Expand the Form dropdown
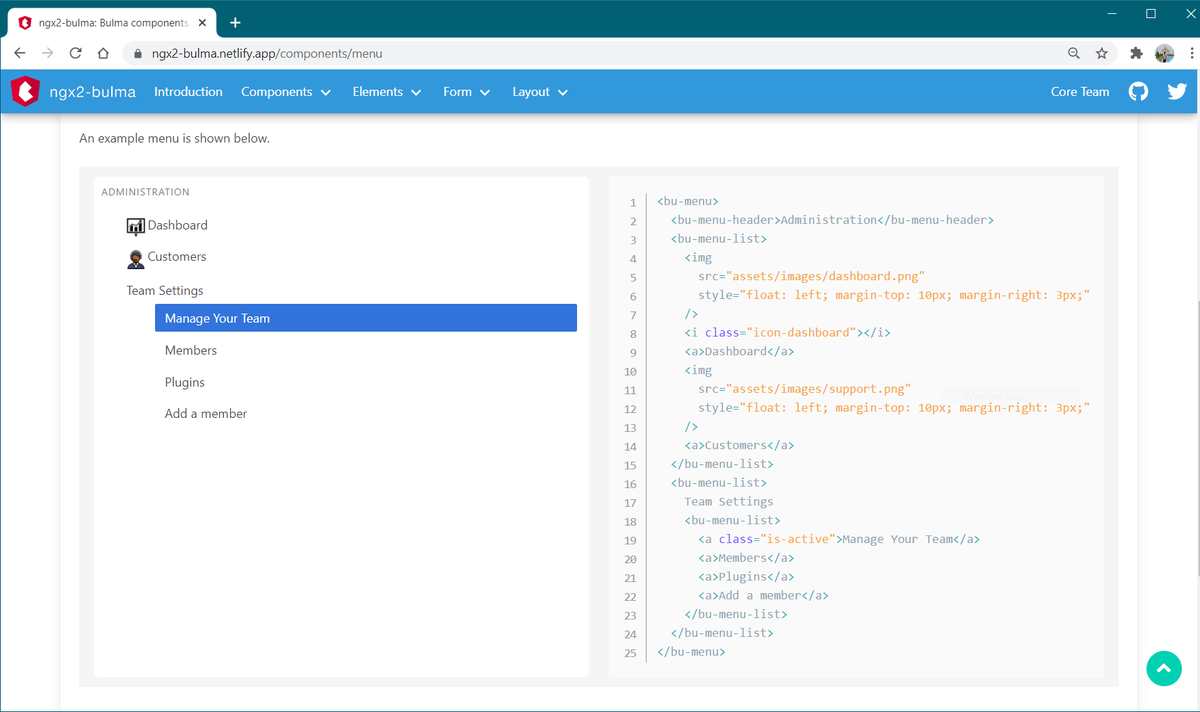 click(x=467, y=91)
